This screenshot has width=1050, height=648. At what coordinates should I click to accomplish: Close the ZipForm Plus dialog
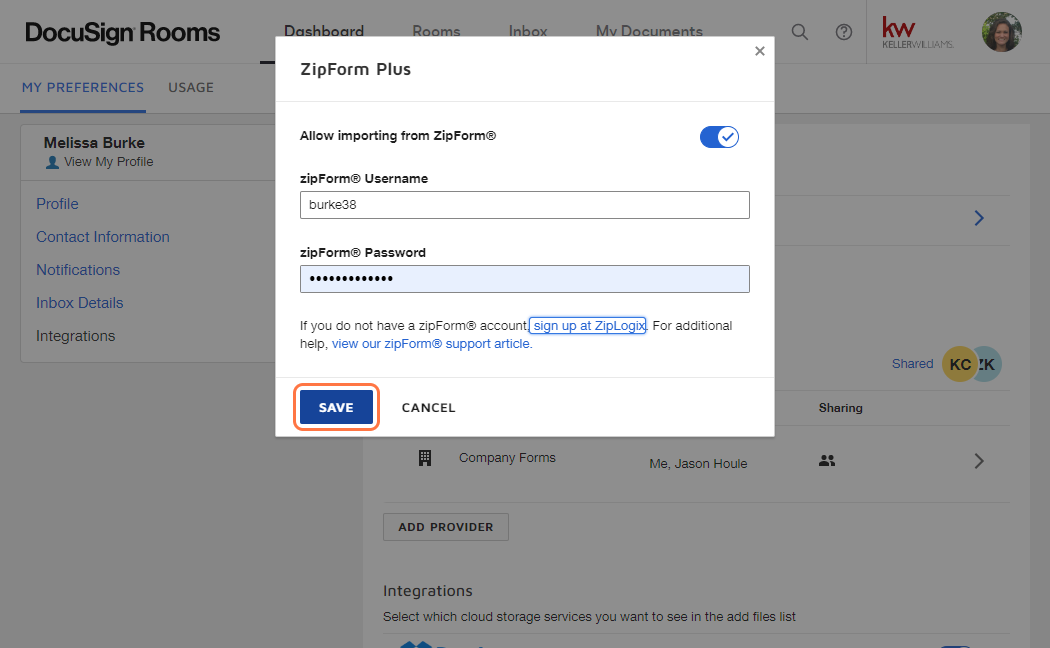759,51
